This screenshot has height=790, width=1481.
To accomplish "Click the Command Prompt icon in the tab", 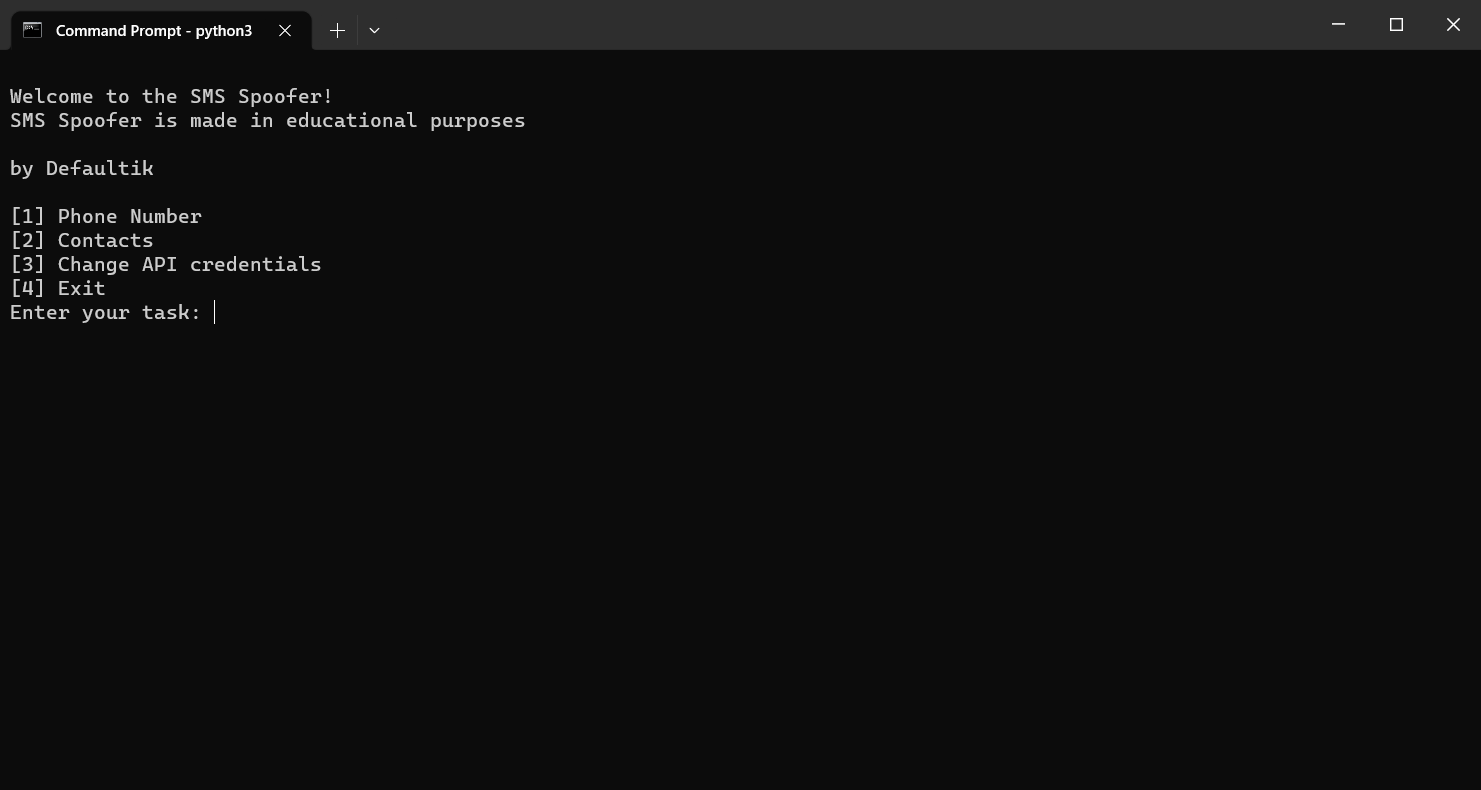I will [x=31, y=30].
